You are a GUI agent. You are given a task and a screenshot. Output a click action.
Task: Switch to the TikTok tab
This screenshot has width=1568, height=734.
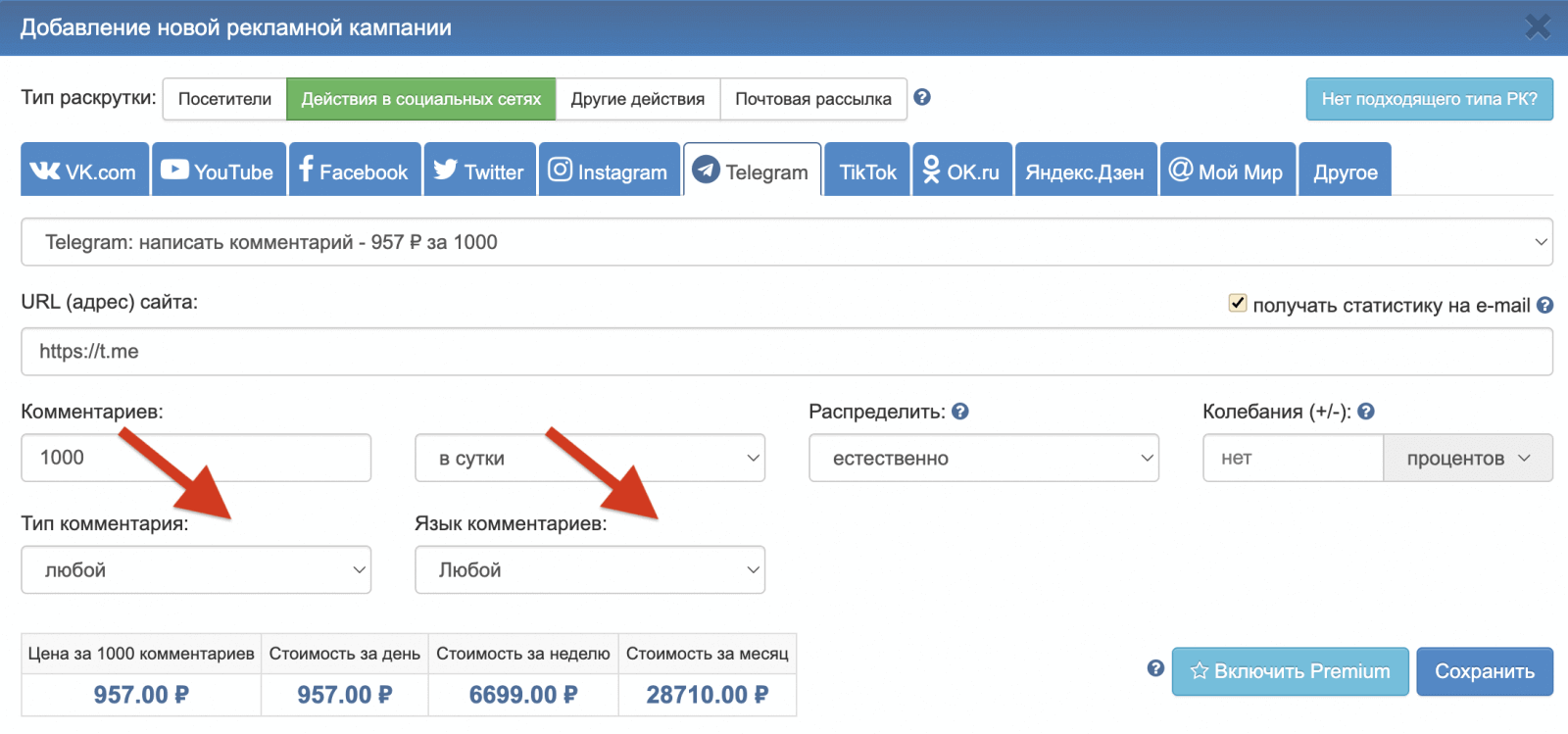click(x=867, y=171)
